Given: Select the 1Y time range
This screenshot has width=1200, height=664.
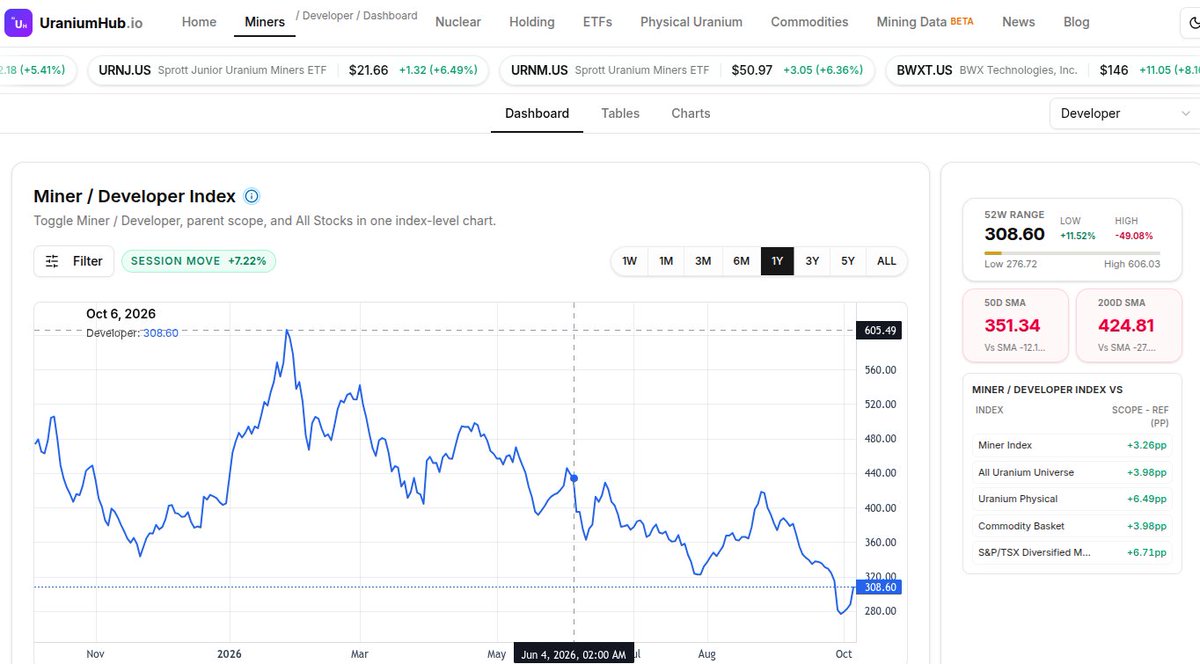Looking at the screenshot, I should [x=777, y=261].
